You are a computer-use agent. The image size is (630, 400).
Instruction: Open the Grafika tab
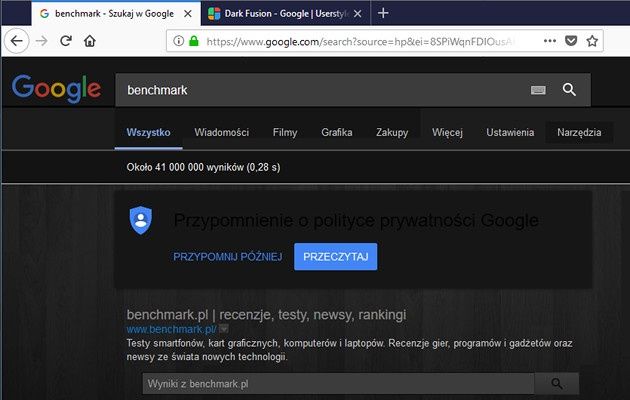click(x=337, y=132)
